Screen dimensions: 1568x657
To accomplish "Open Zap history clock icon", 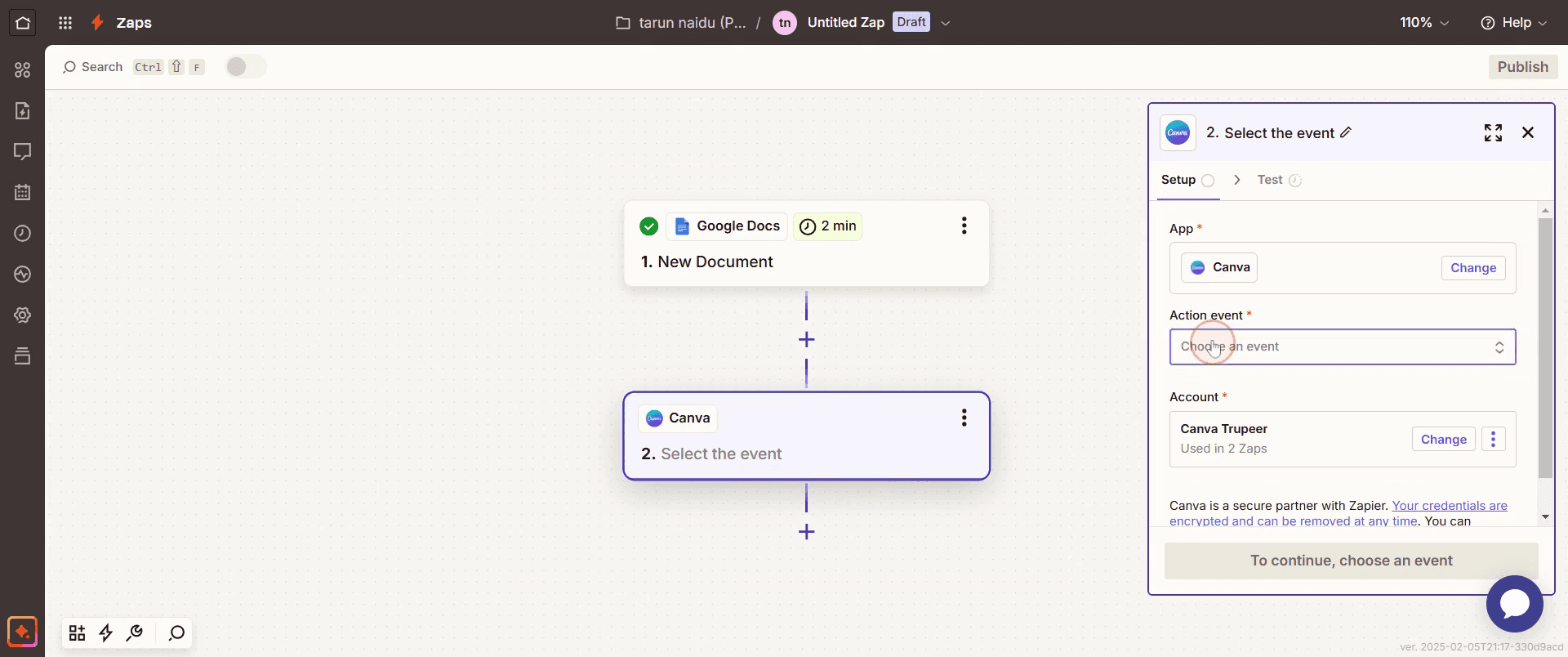I will 23,233.
